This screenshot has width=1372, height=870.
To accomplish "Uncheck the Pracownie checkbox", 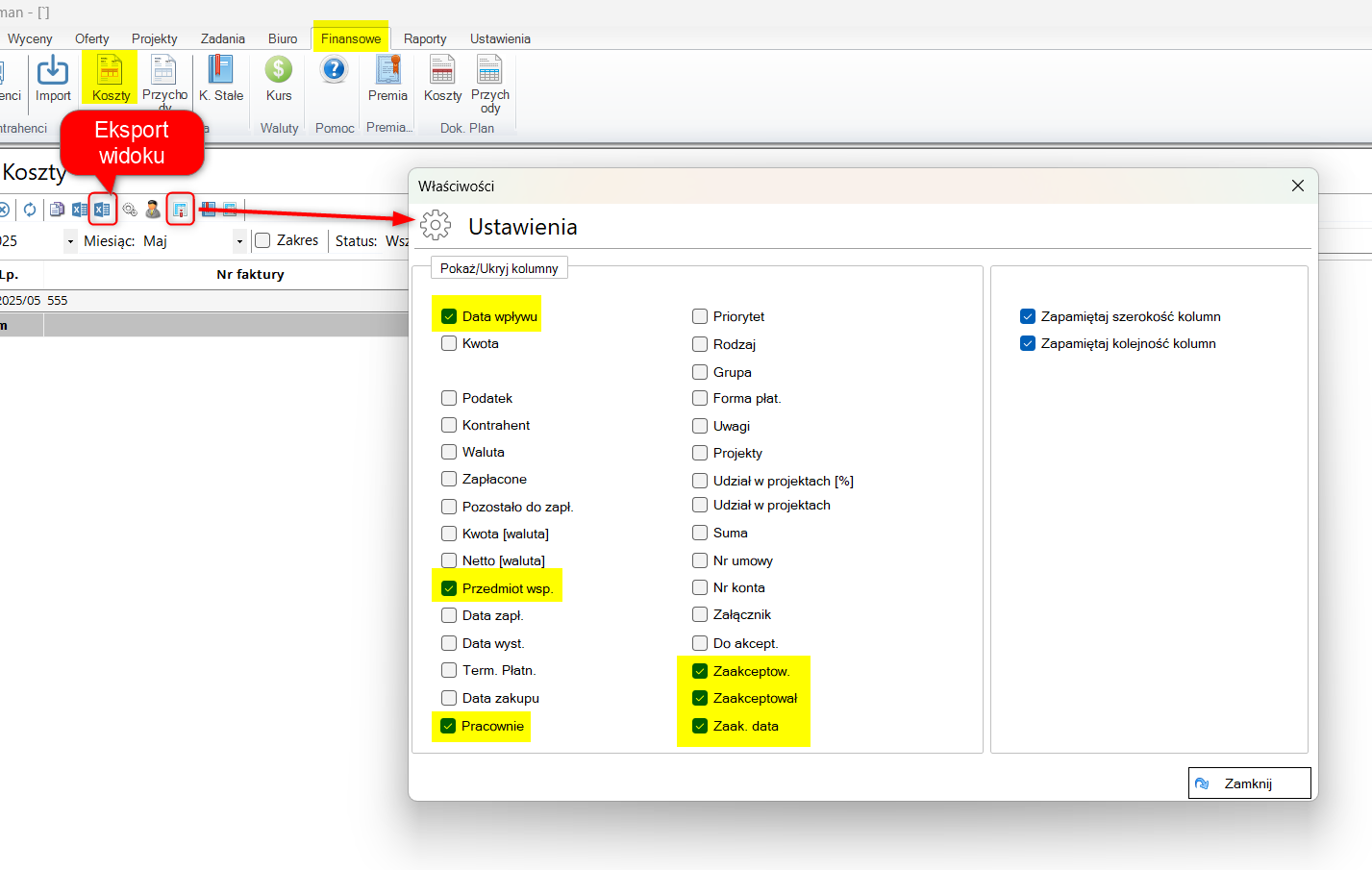I will (448, 726).
